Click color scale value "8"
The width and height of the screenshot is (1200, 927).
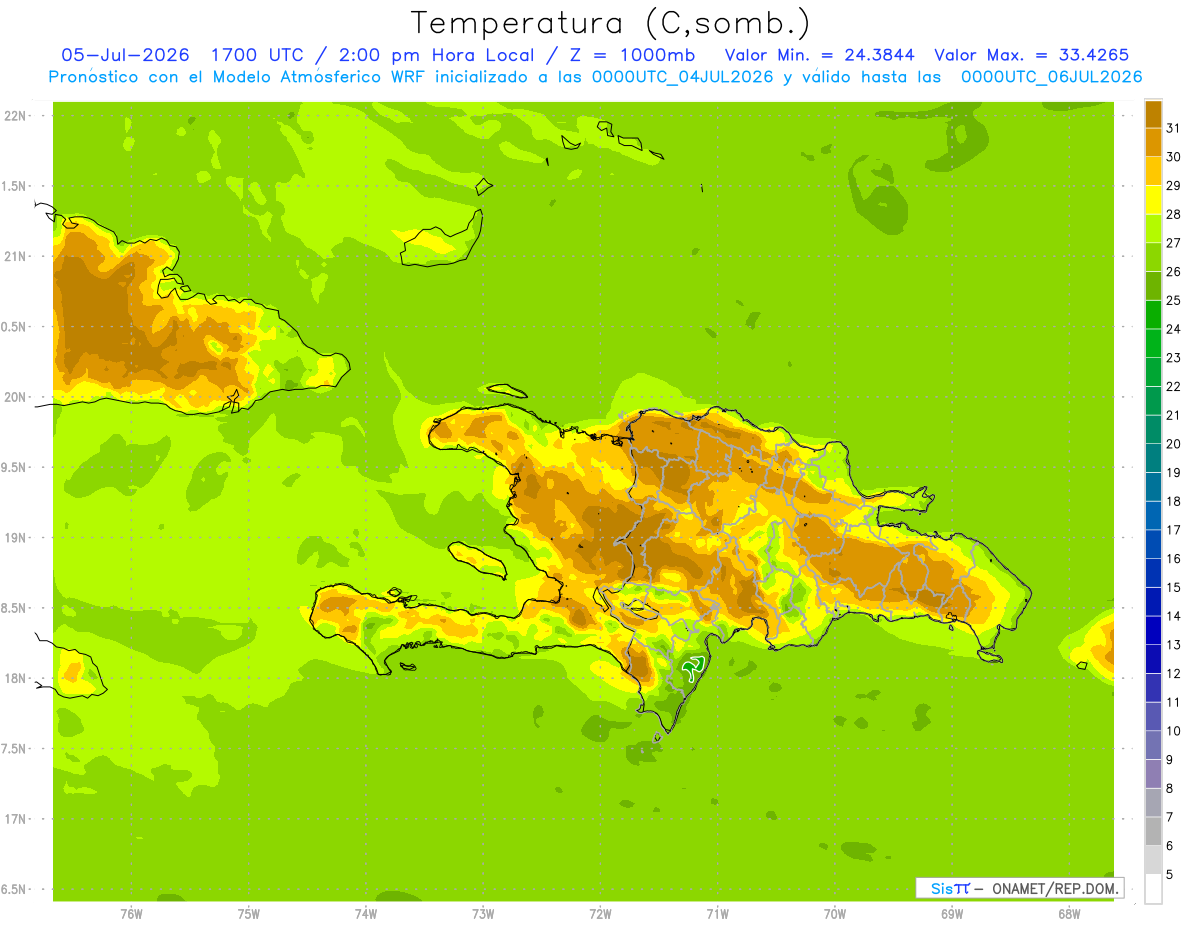(x=1169, y=789)
